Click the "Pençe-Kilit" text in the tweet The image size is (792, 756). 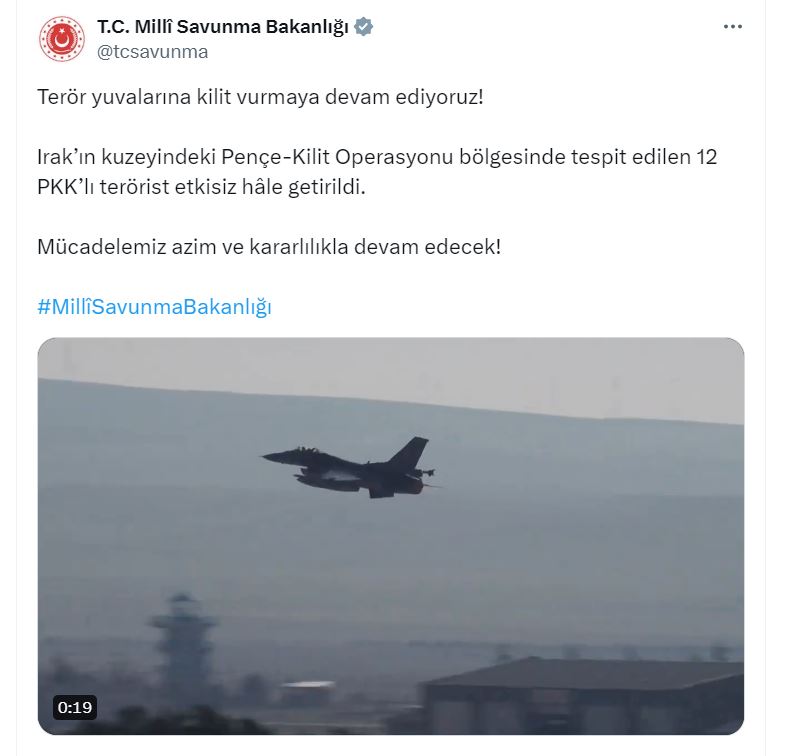(276, 157)
